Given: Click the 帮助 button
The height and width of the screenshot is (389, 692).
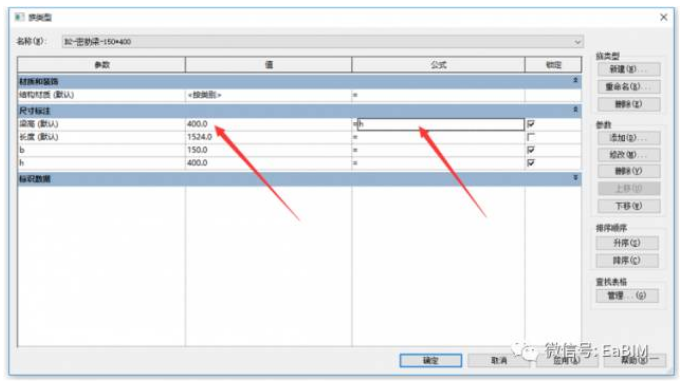Looking at the screenshot, I should [635, 361].
